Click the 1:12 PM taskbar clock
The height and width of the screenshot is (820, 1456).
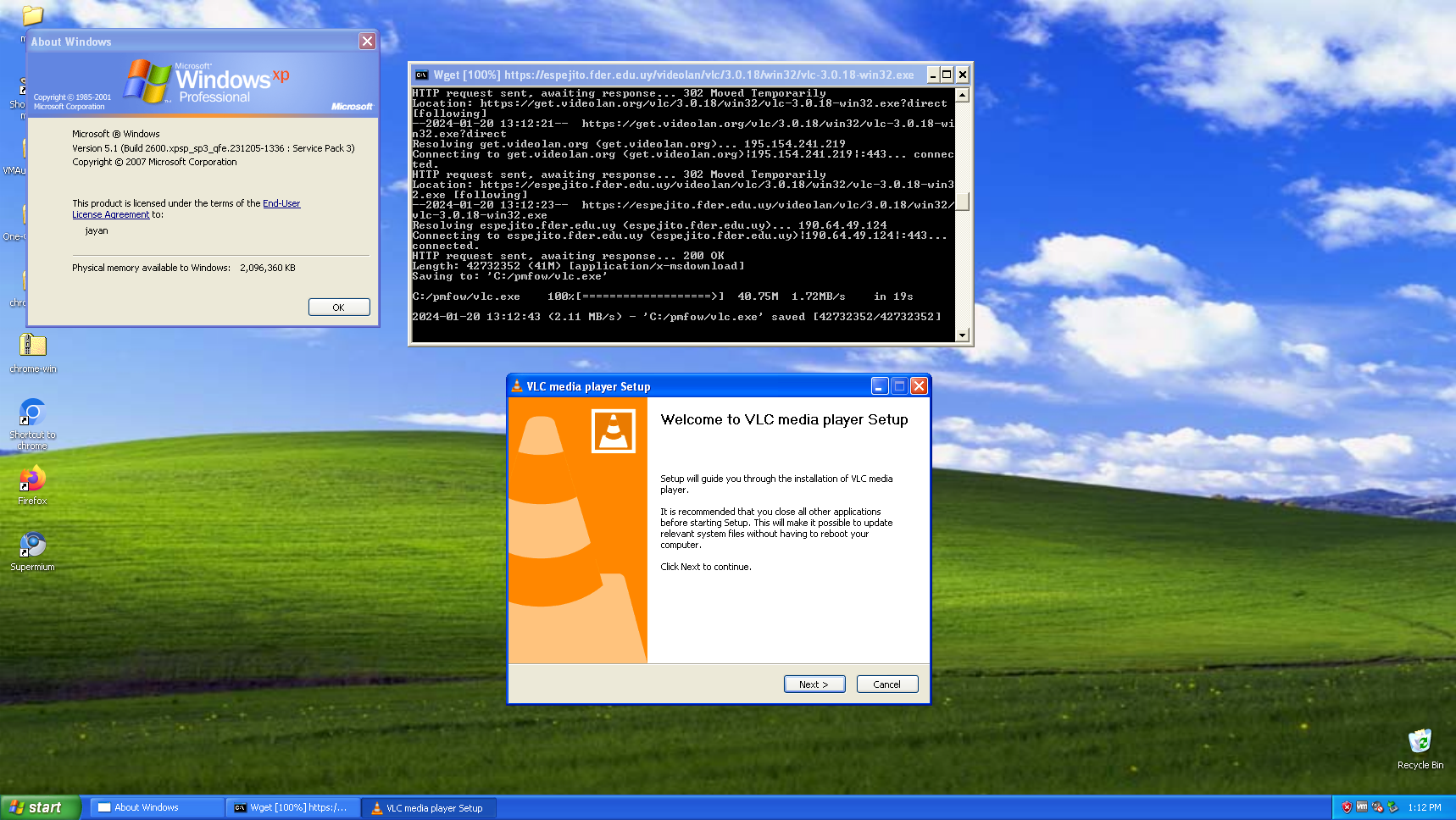click(x=1425, y=807)
